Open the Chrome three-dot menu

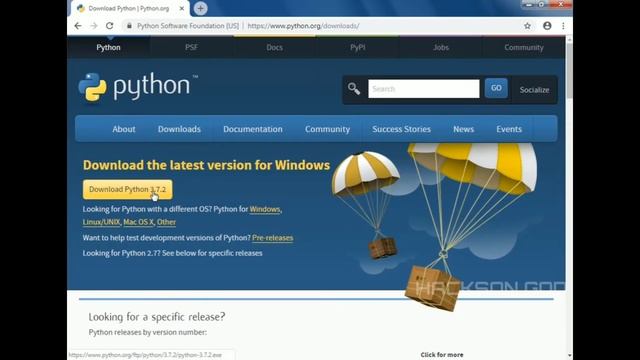pos(563,26)
